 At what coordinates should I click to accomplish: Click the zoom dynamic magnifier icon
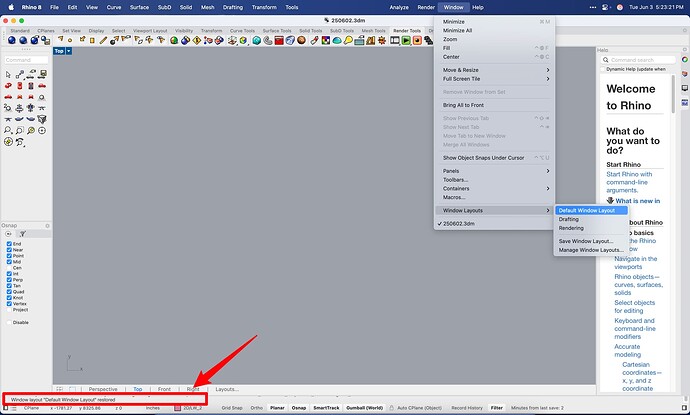[x=8, y=130]
